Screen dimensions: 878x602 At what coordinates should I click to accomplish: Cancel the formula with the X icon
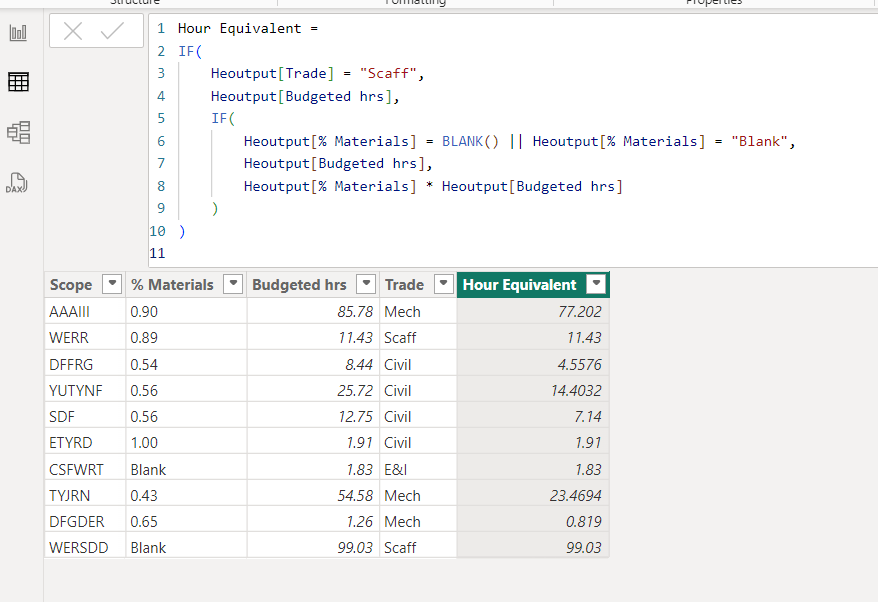[73, 31]
